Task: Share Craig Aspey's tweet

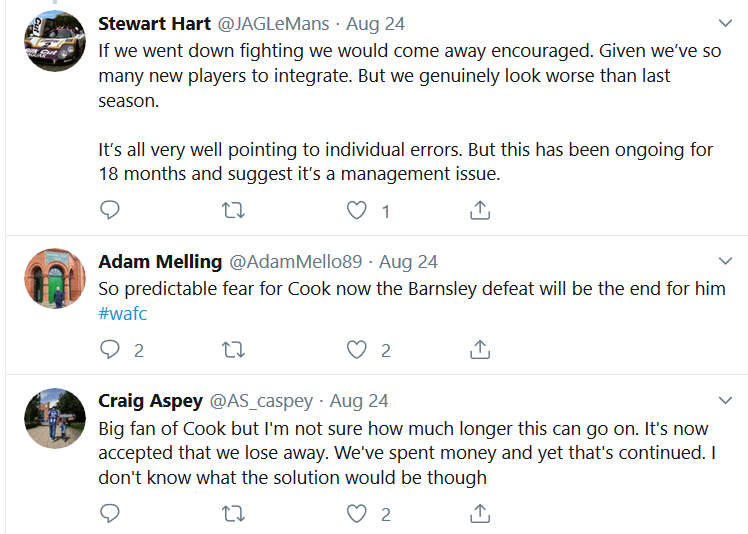Action: click(x=480, y=514)
